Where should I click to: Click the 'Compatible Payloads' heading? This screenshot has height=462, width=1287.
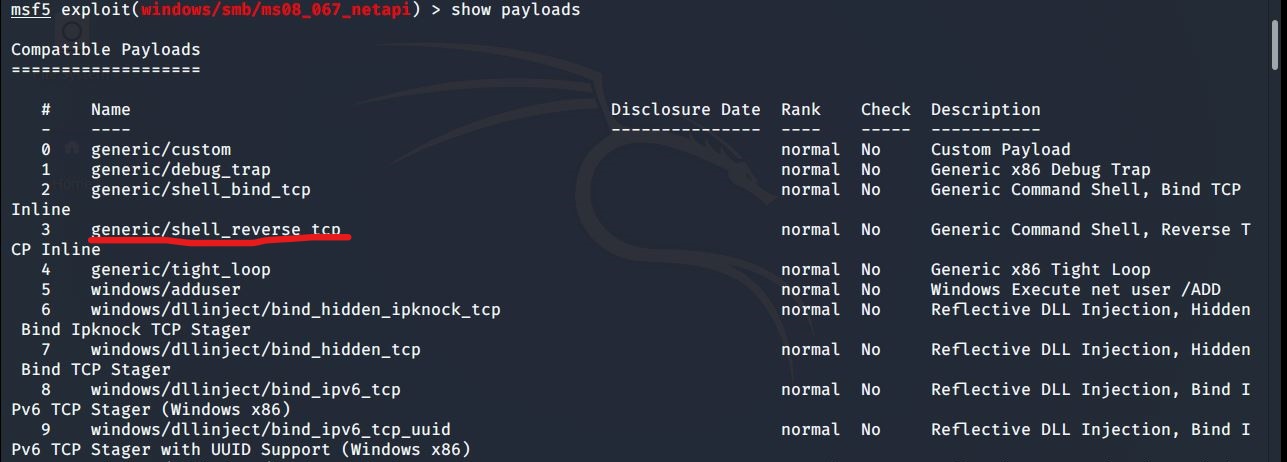point(105,49)
